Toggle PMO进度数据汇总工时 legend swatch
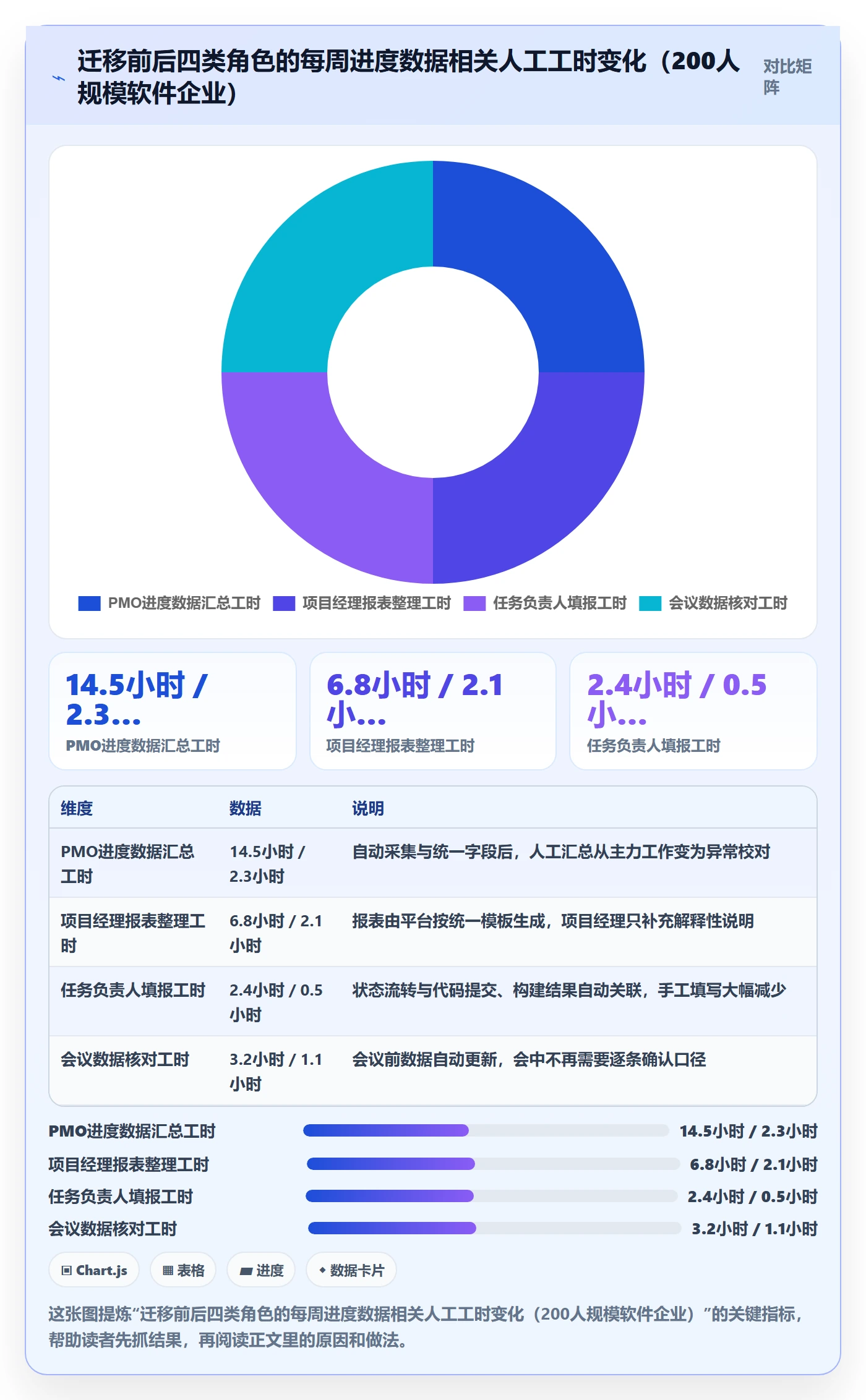 pos(89,603)
